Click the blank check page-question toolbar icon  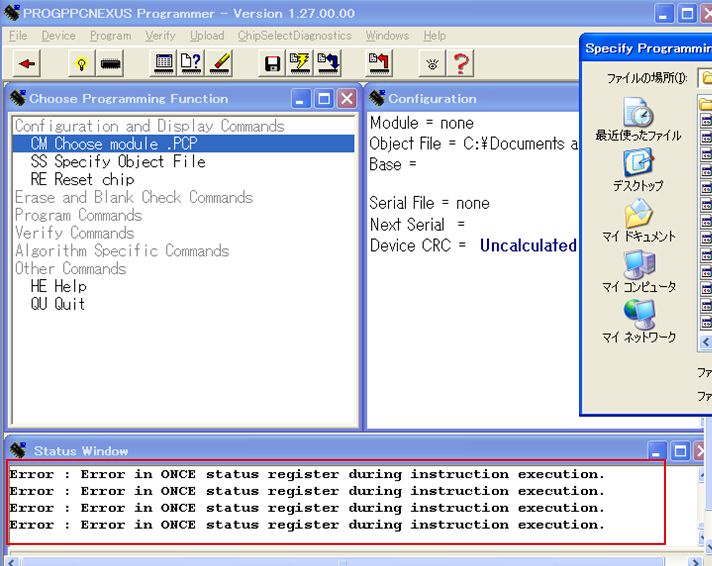click(x=191, y=63)
